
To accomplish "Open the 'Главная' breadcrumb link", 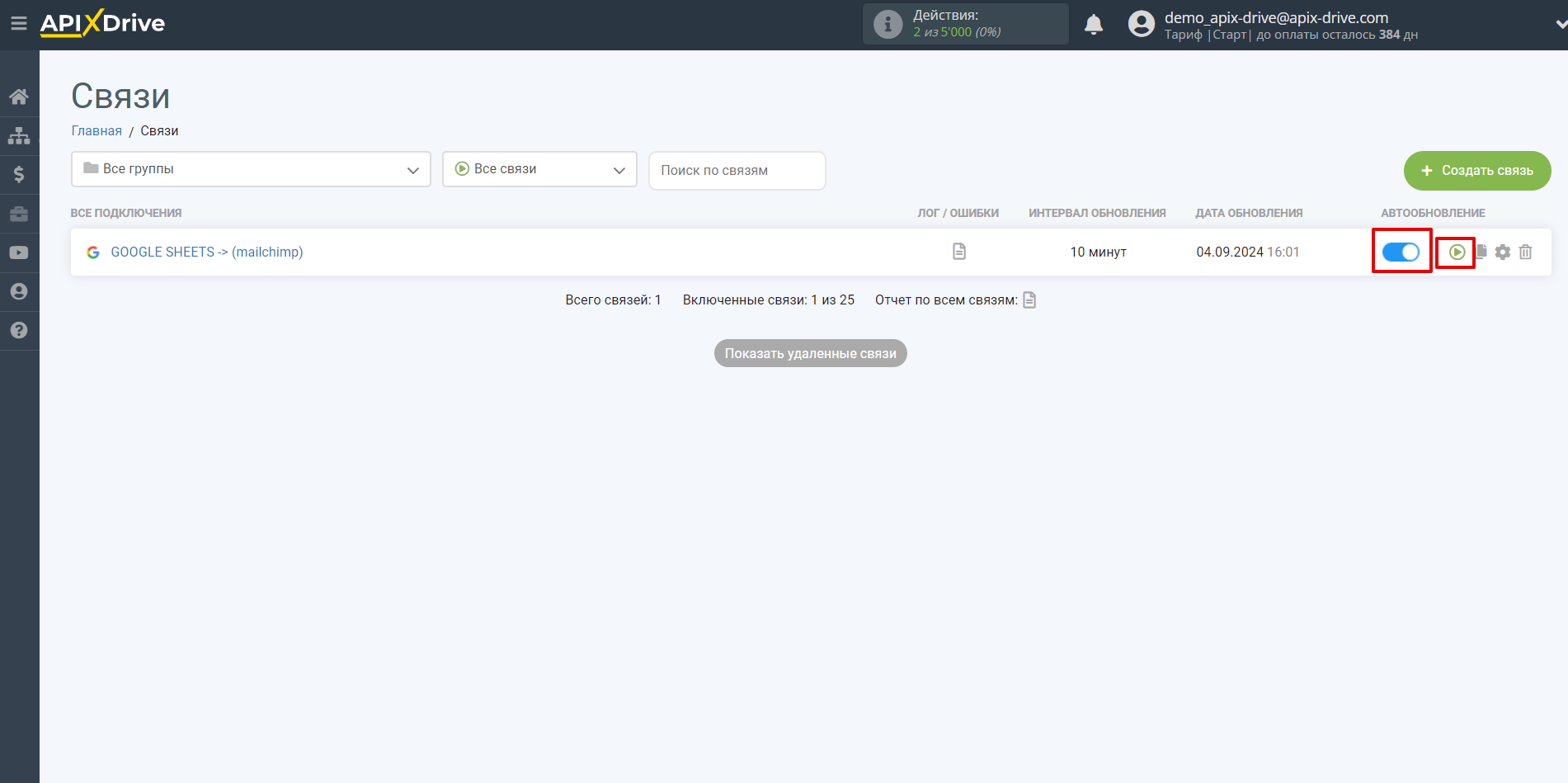I will (97, 130).
